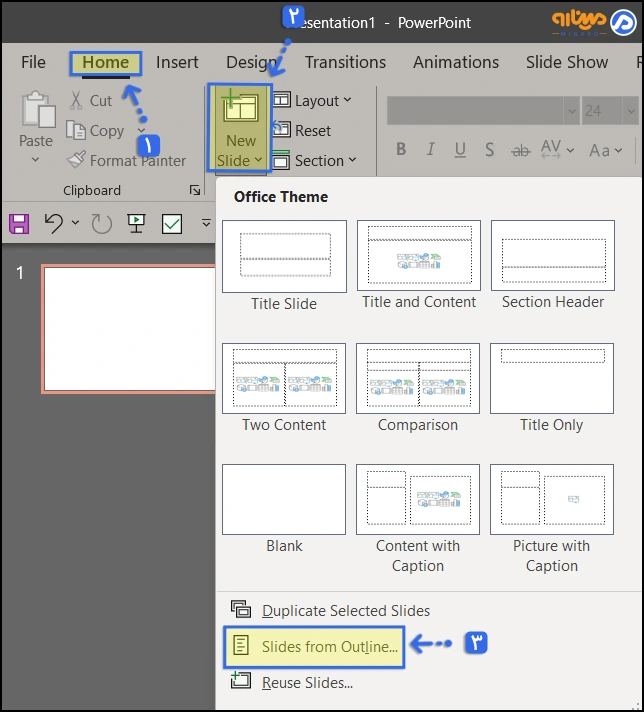This screenshot has height=712, width=644.
Task: Apply Italic formatting
Action: (x=431, y=149)
